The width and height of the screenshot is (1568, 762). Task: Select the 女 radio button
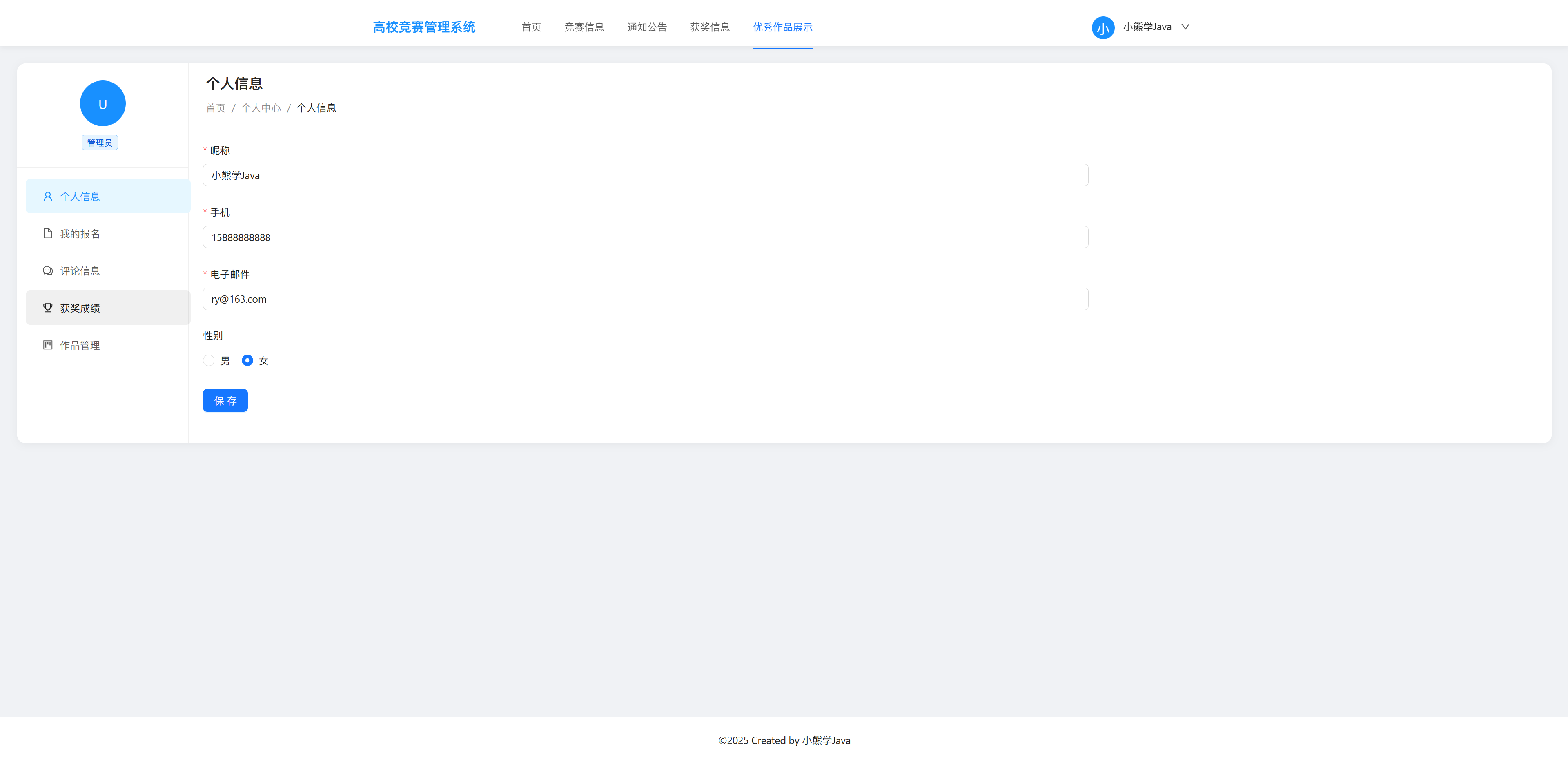[x=247, y=361]
